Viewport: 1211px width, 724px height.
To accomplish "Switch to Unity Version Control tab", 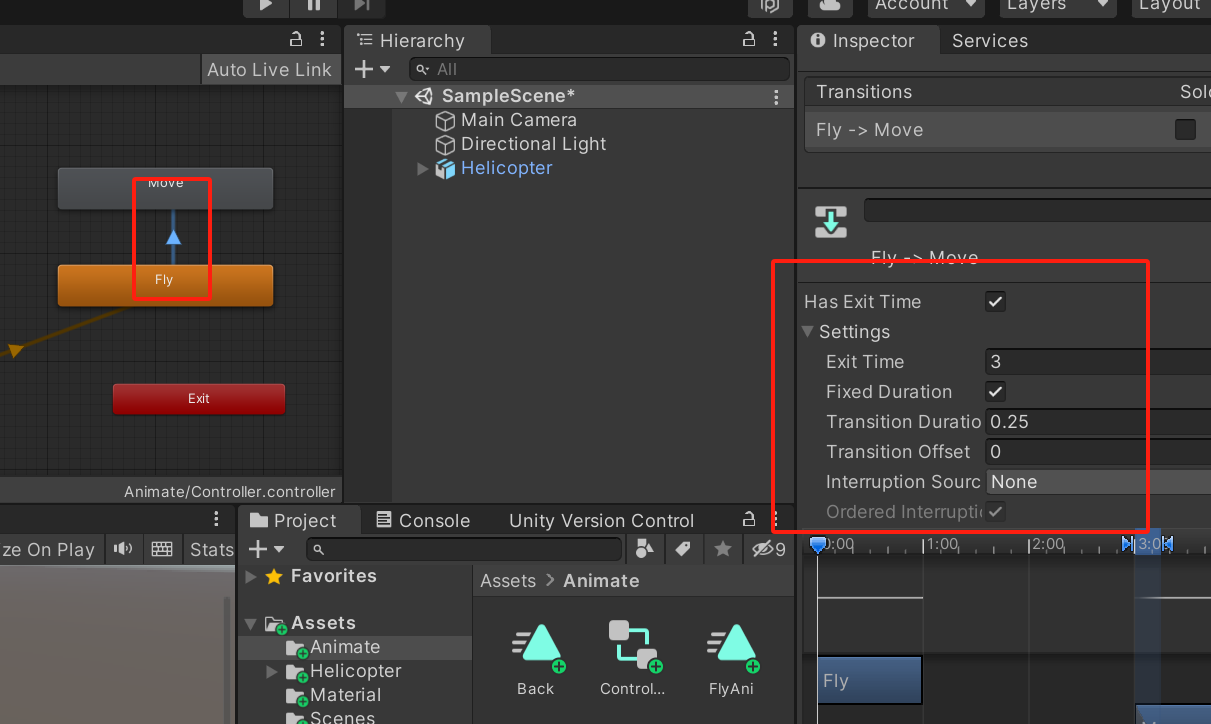I will tap(601, 521).
